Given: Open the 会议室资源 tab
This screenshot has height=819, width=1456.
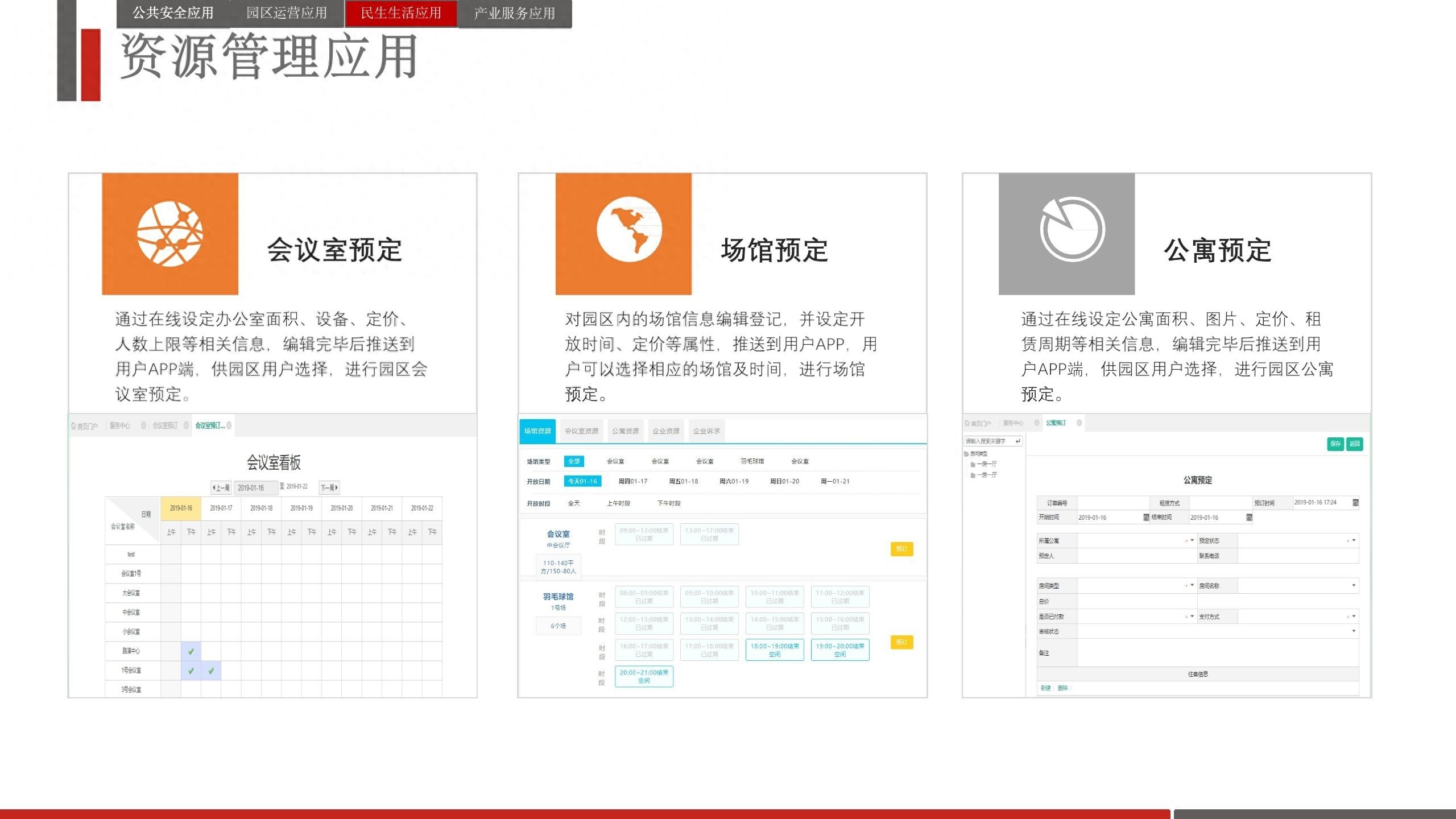Looking at the screenshot, I should [581, 431].
